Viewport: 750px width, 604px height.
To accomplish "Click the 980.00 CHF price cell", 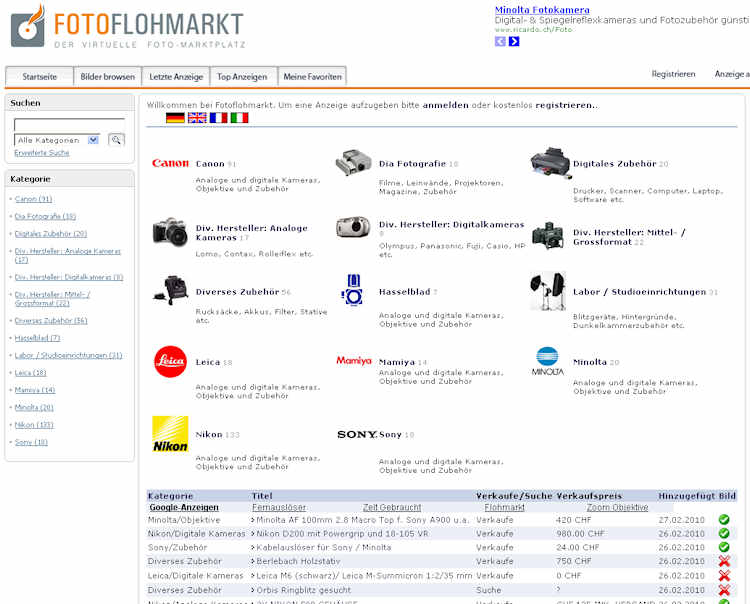I will point(580,534).
